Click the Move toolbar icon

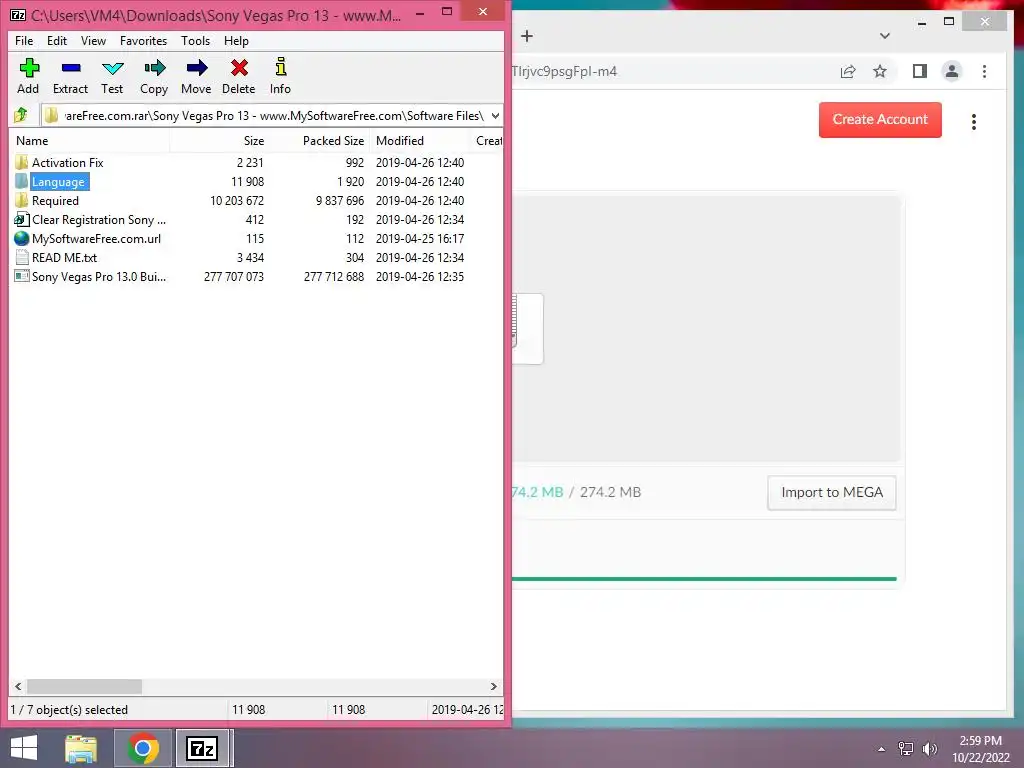pyautogui.click(x=196, y=68)
